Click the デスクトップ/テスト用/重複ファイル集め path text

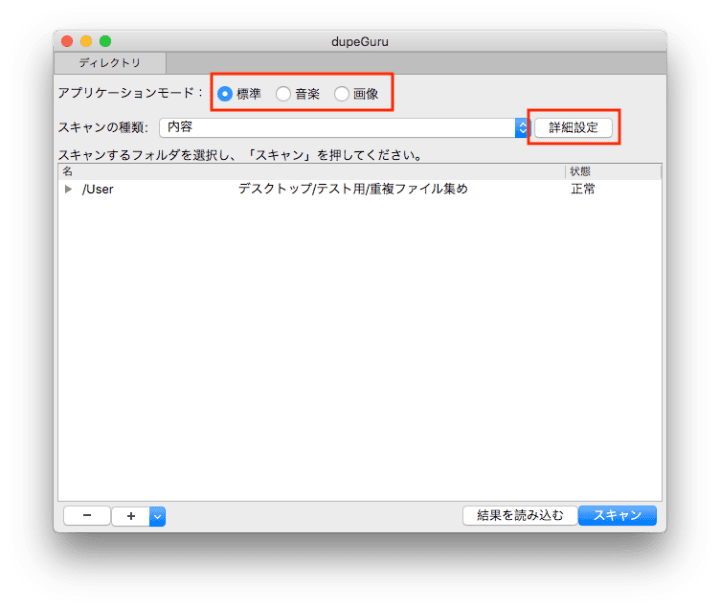pyautogui.click(x=353, y=189)
